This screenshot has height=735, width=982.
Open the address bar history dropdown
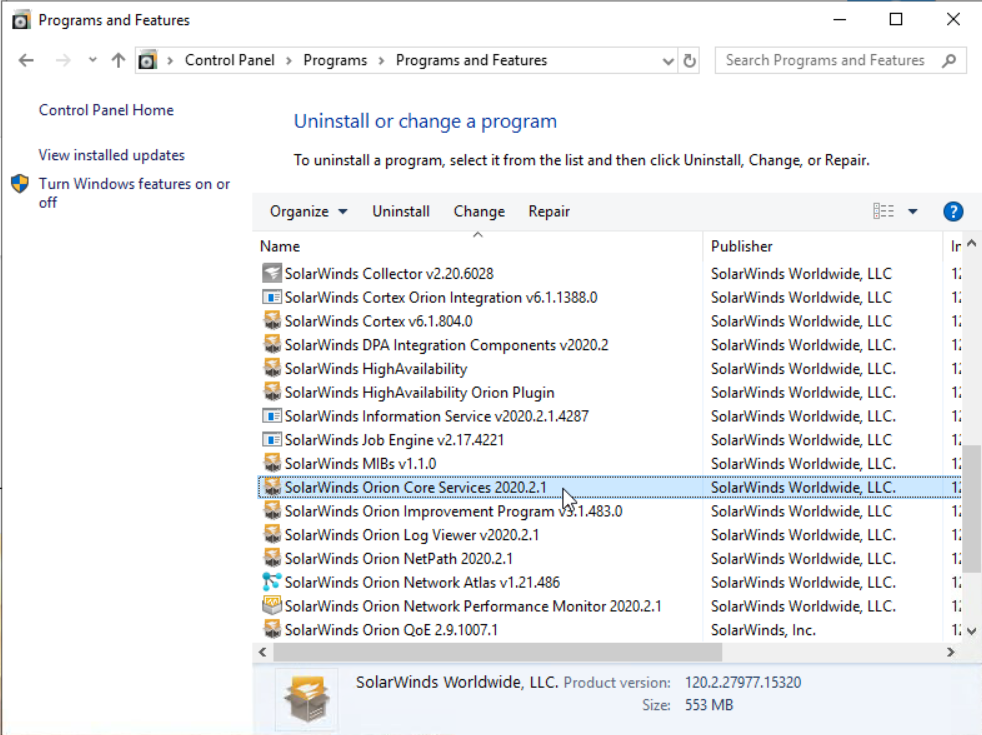click(x=668, y=61)
